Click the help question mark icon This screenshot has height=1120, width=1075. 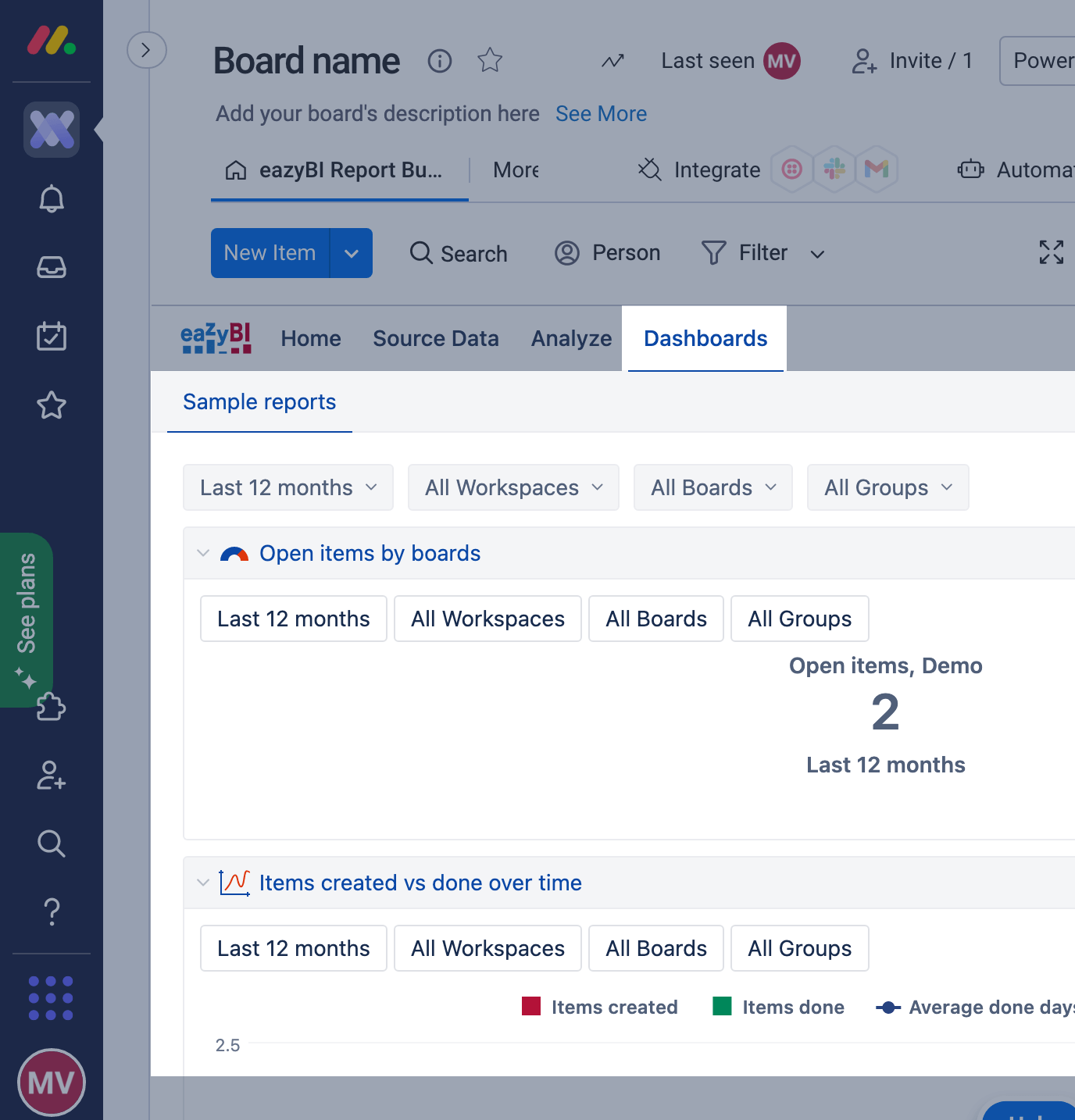[x=52, y=911]
